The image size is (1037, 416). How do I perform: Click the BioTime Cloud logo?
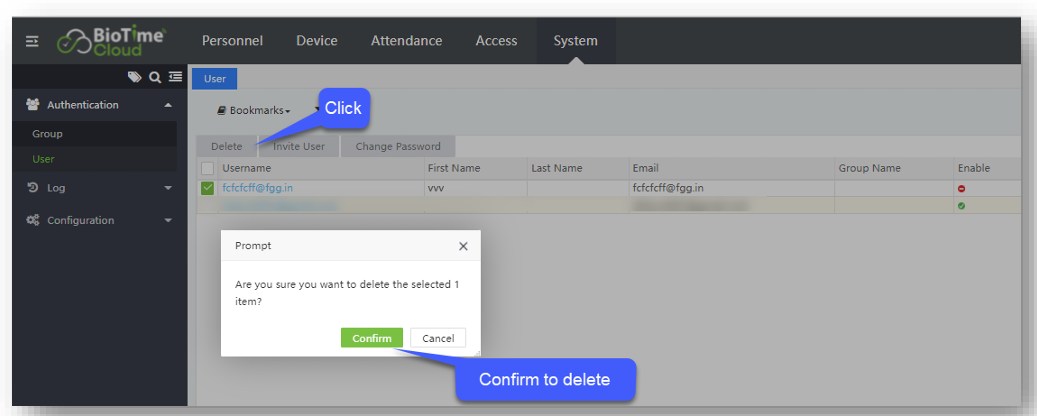tap(111, 41)
